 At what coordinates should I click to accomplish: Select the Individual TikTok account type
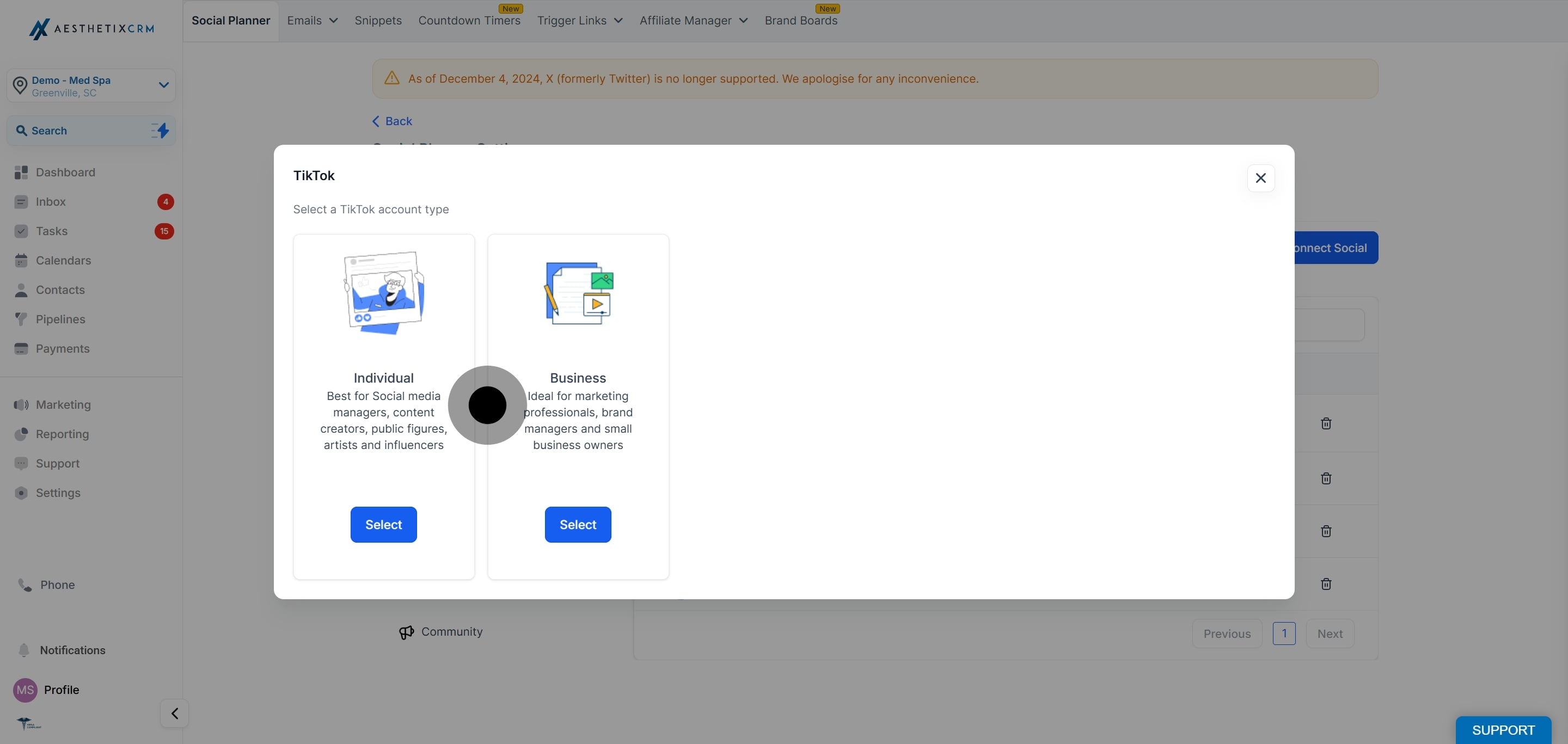tap(383, 524)
